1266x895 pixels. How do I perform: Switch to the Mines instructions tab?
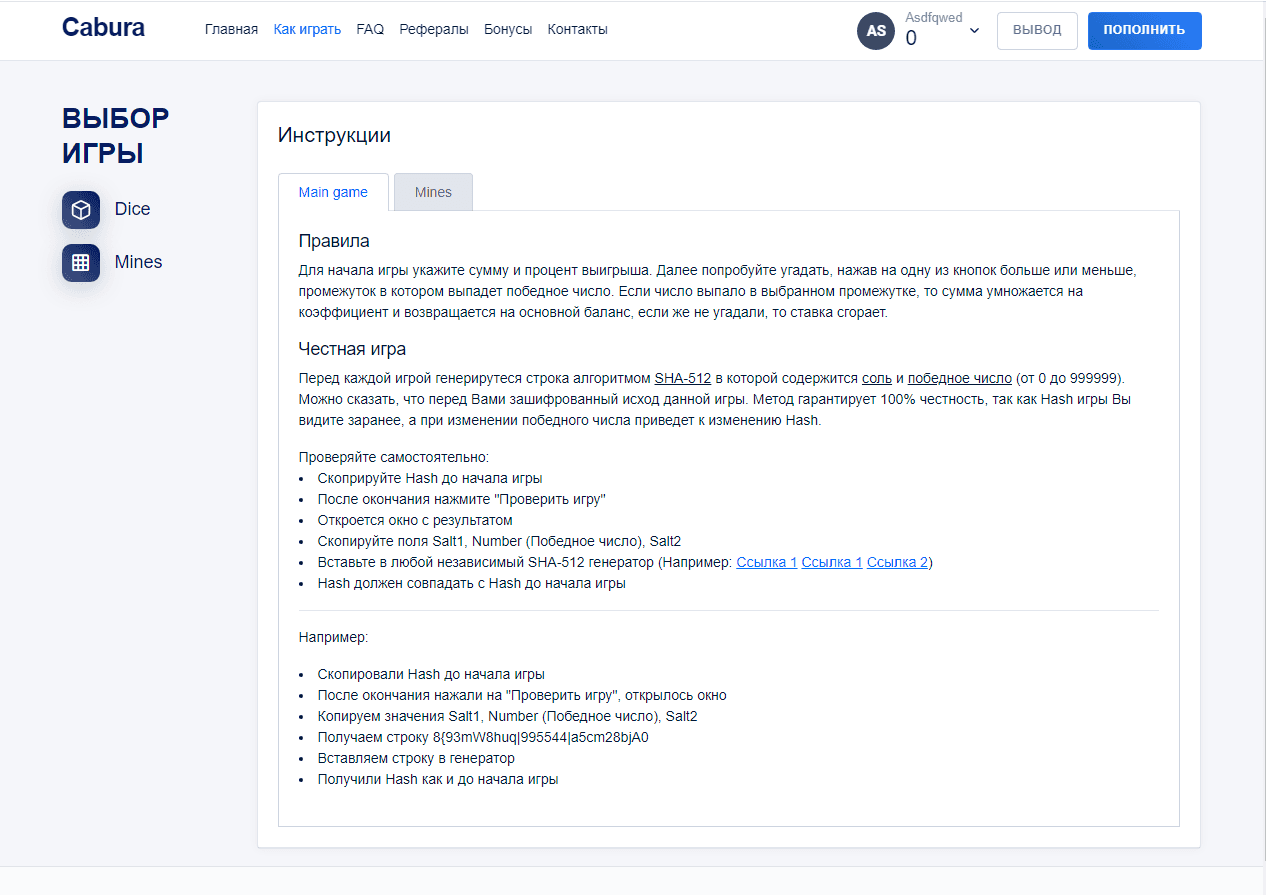[433, 192]
